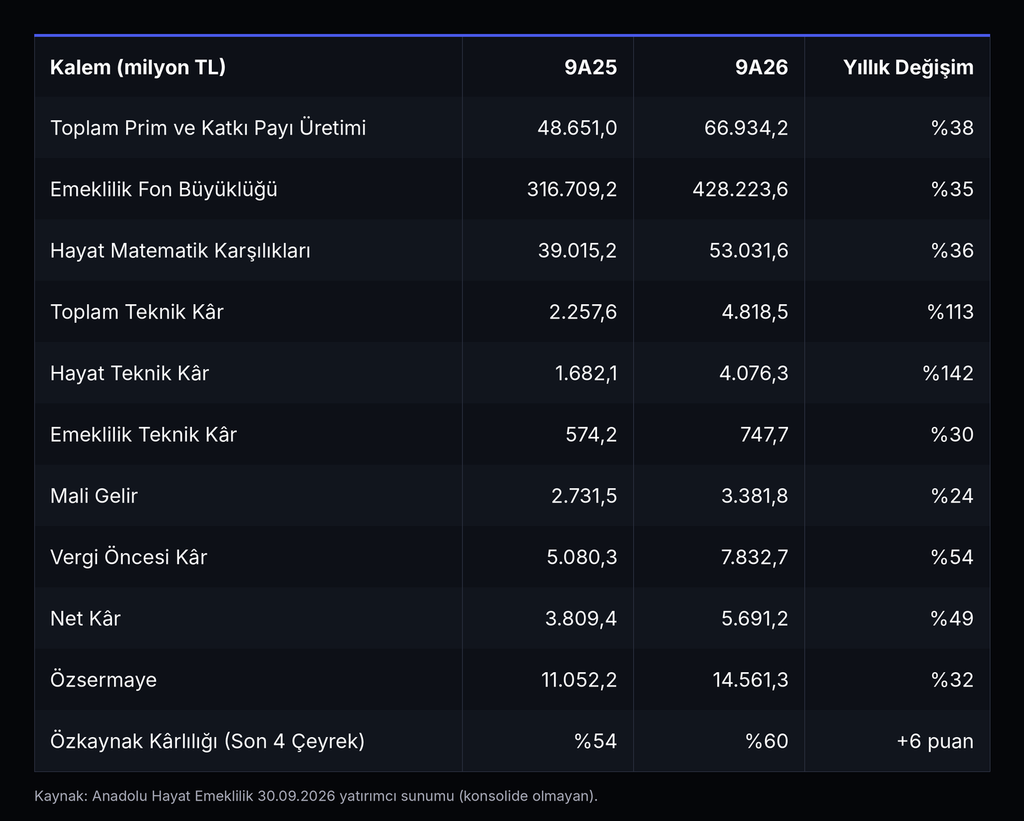Click the "Yıllık Değişim" column header
1024x821 pixels.
click(908, 67)
